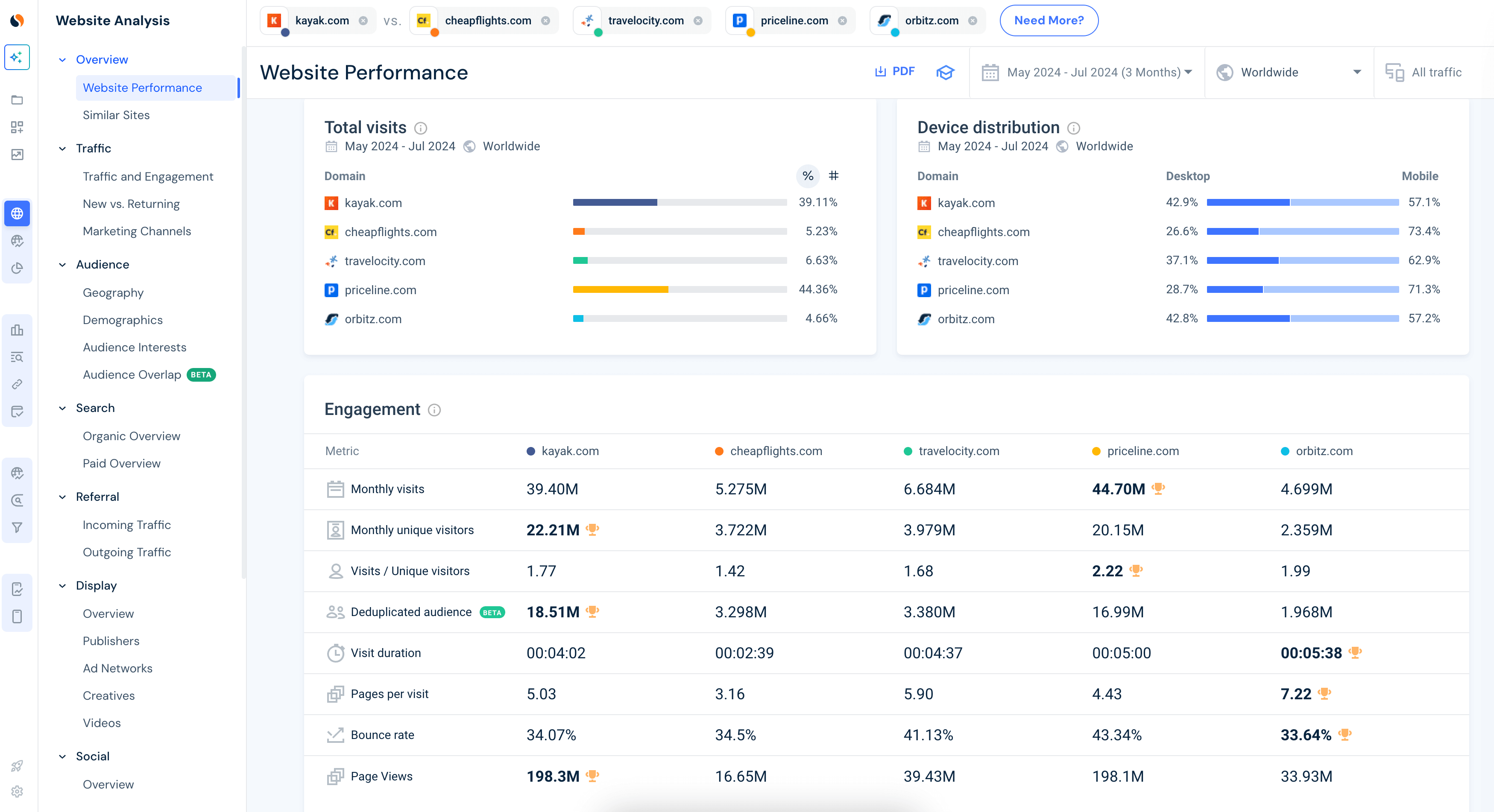Go to Marketing Channels

pyautogui.click(x=137, y=231)
